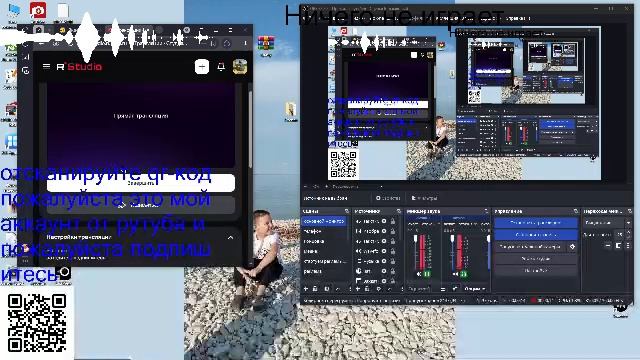Delete the selected scene with the Scenes trash icon
Viewport: 640px width, 360px height.
point(316,289)
